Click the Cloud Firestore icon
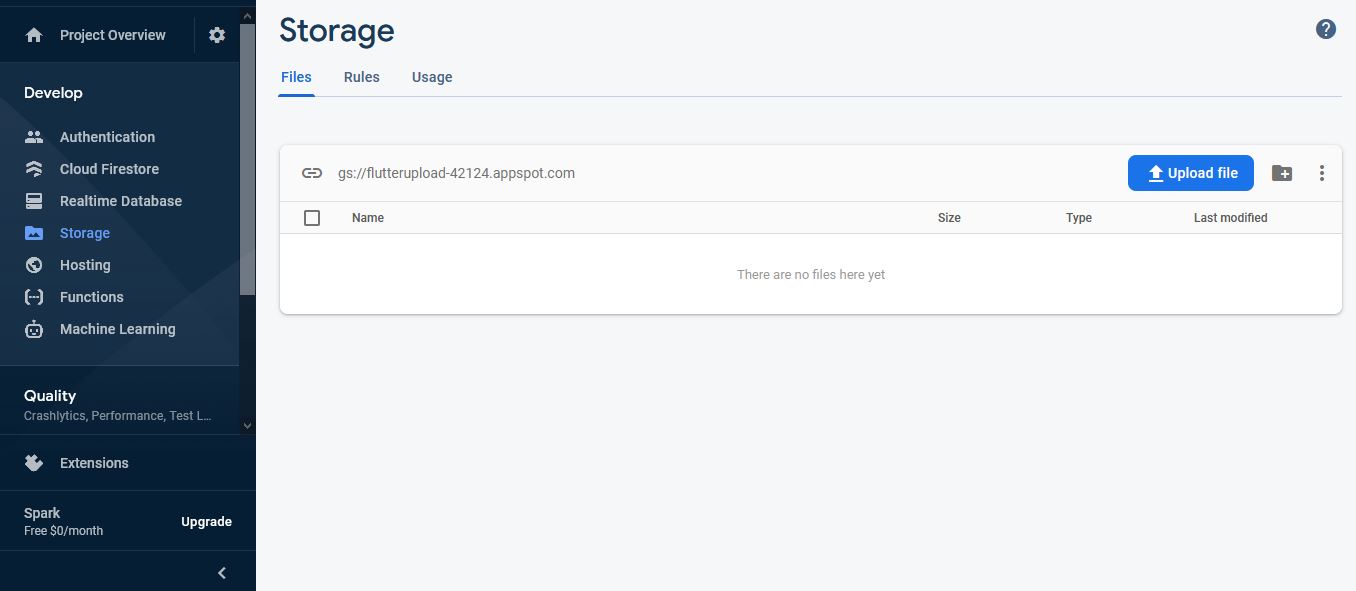 [x=34, y=169]
